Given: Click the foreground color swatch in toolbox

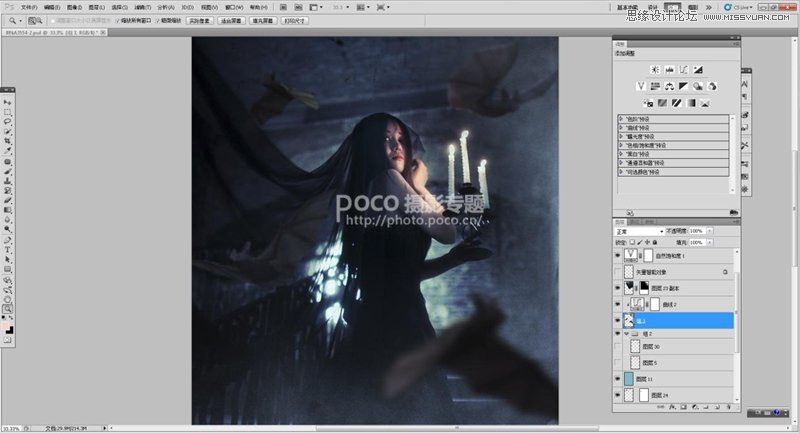Looking at the screenshot, I should coord(6,326).
